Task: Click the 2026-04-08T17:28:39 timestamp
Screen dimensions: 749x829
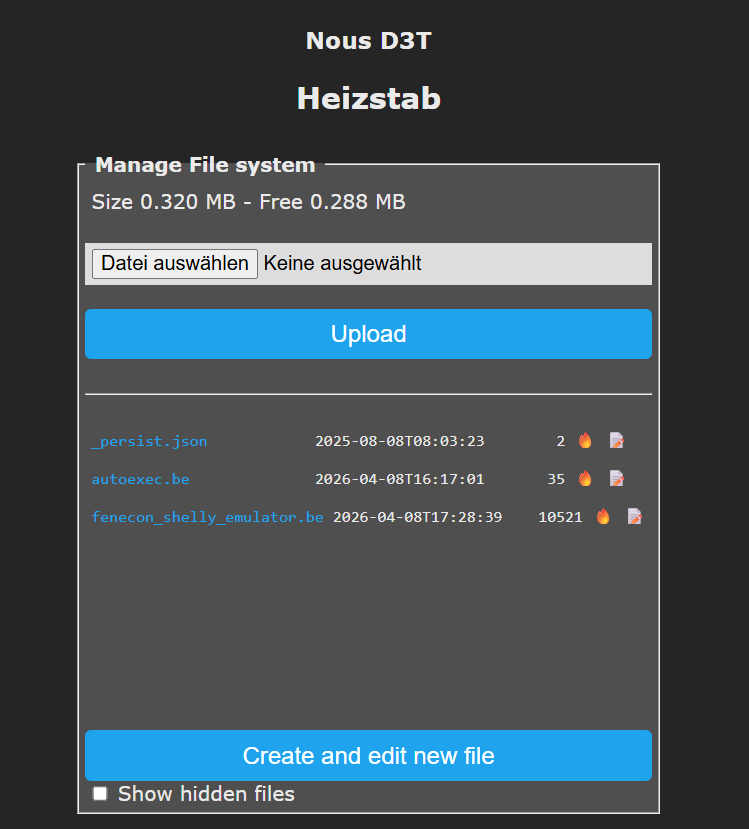Action: pyautogui.click(x=417, y=517)
